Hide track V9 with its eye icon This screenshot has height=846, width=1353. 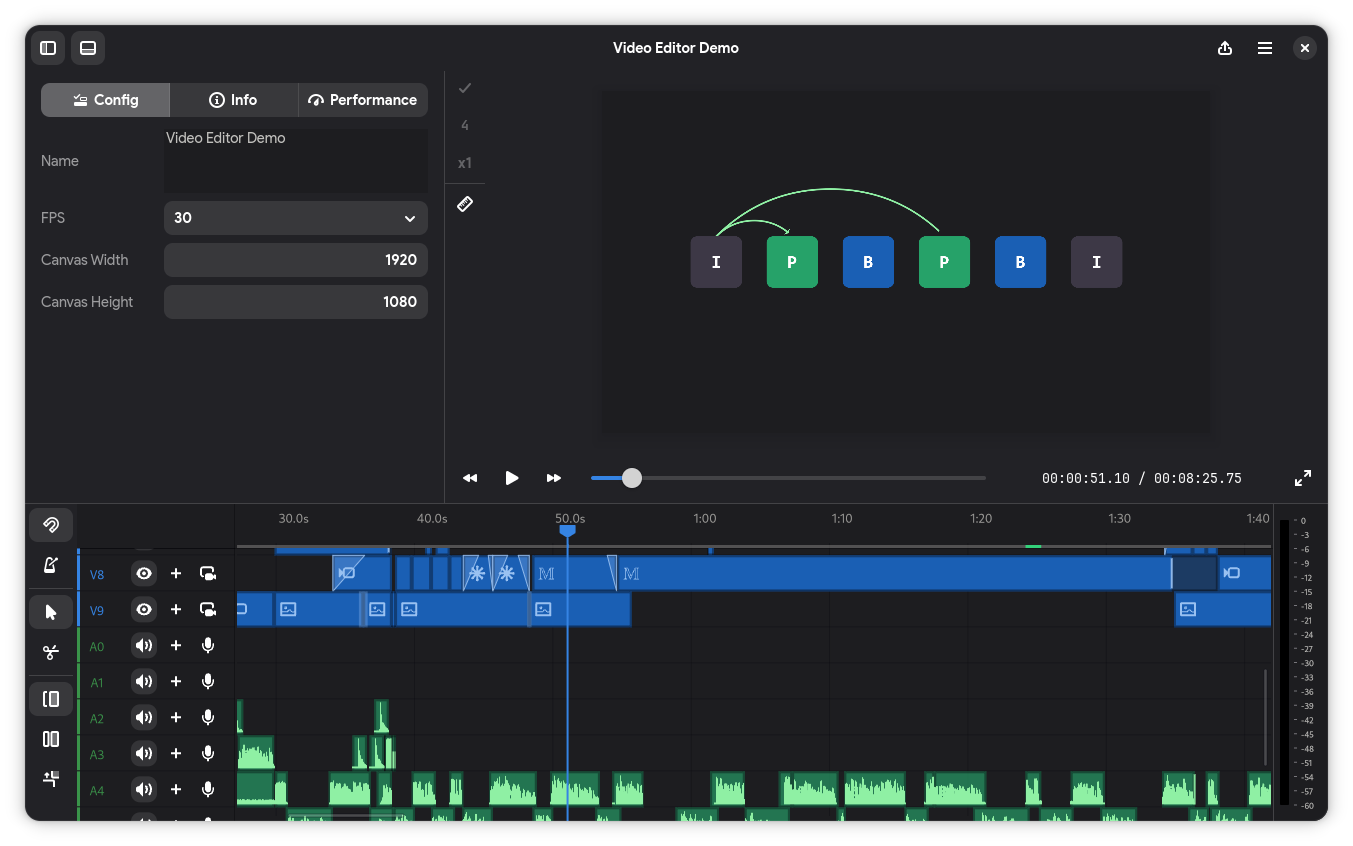click(145, 610)
